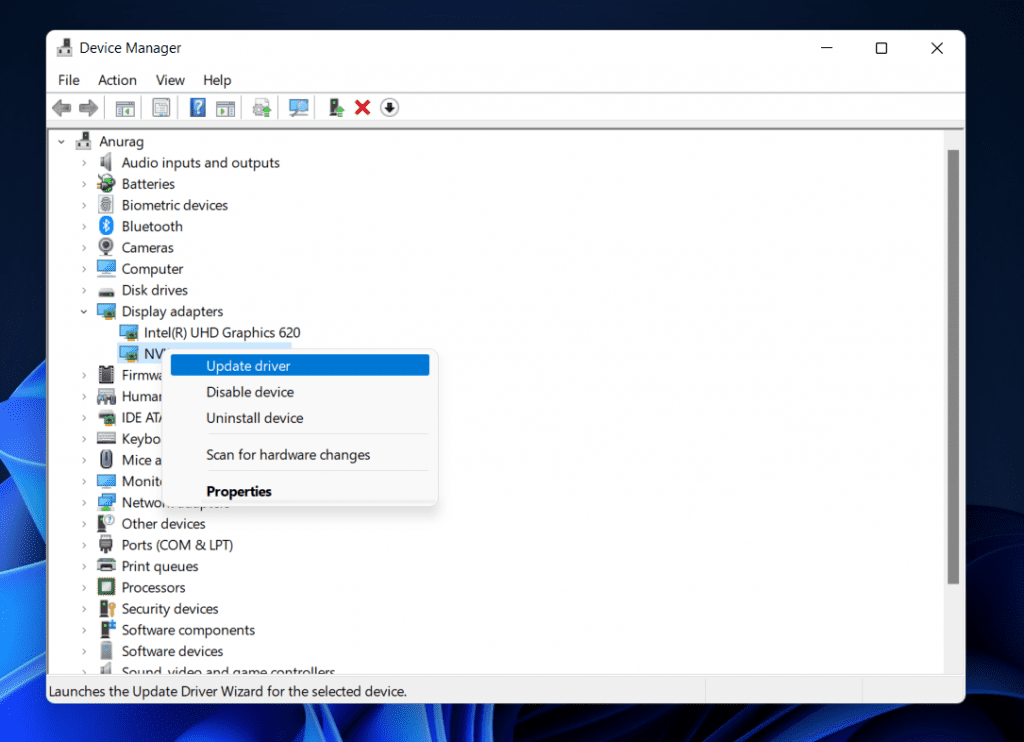Expand the Bluetooth category

tap(85, 226)
